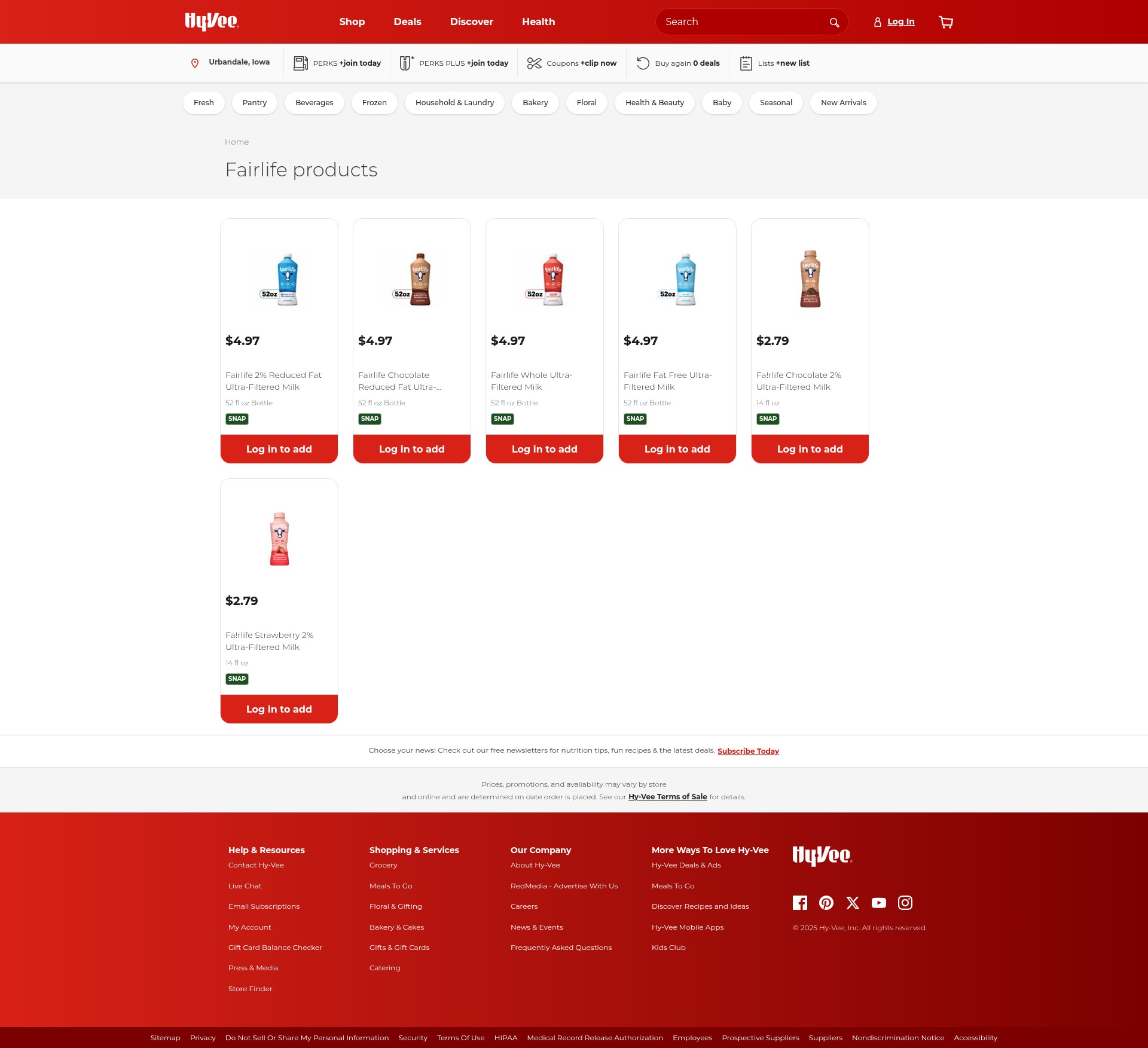The width and height of the screenshot is (1148, 1048).
Task: Click the PERKS fuel pump icon
Action: click(x=301, y=63)
